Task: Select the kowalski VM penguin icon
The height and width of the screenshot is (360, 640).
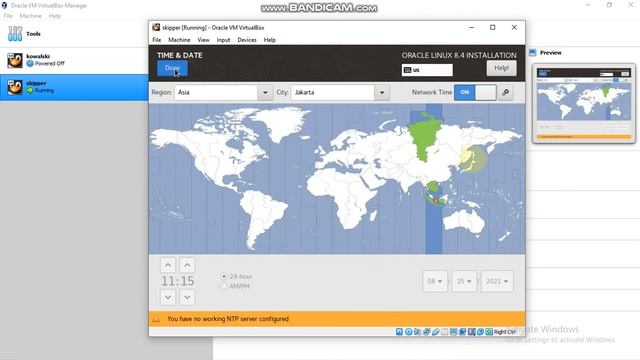Action: pyautogui.click(x=15, y=60)
